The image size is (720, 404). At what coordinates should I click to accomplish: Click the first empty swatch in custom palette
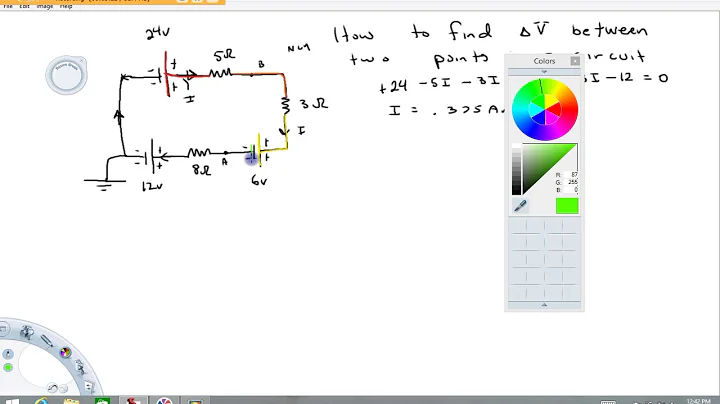[518, 225]
